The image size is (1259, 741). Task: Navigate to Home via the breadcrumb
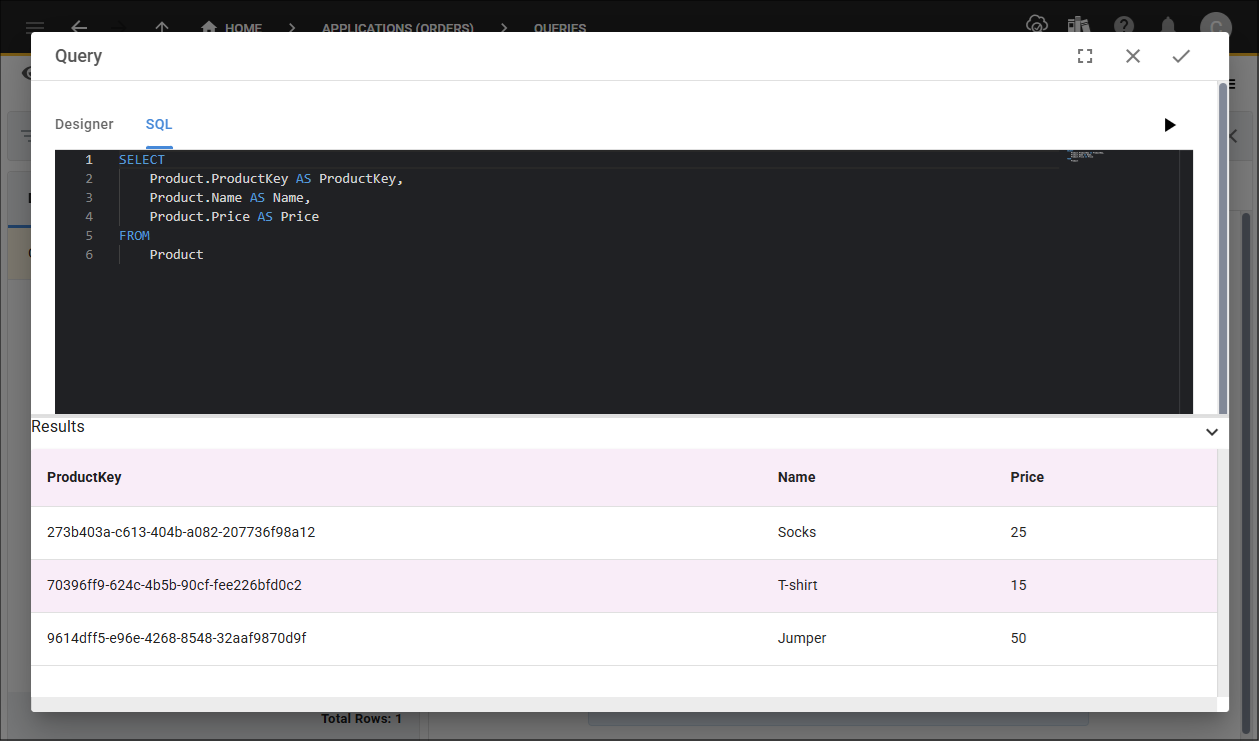click(x=231, y=28)
